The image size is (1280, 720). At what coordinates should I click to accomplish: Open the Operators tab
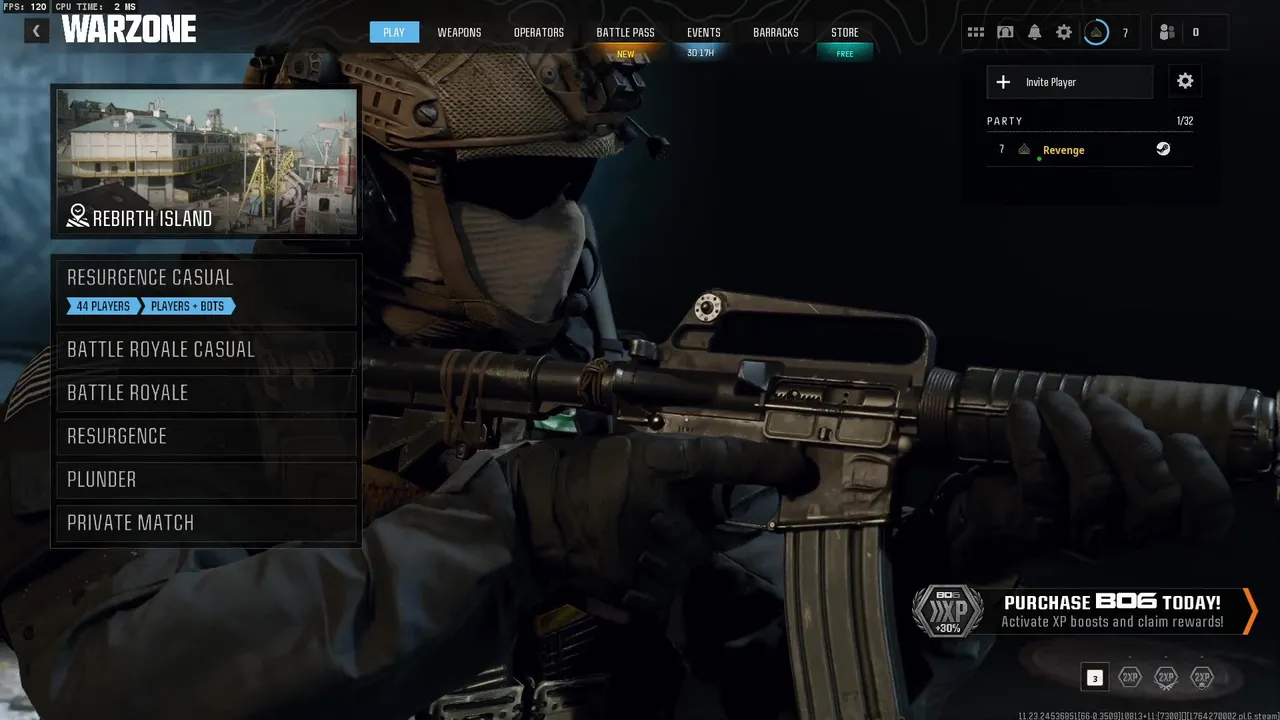click(x=539, y=32)
